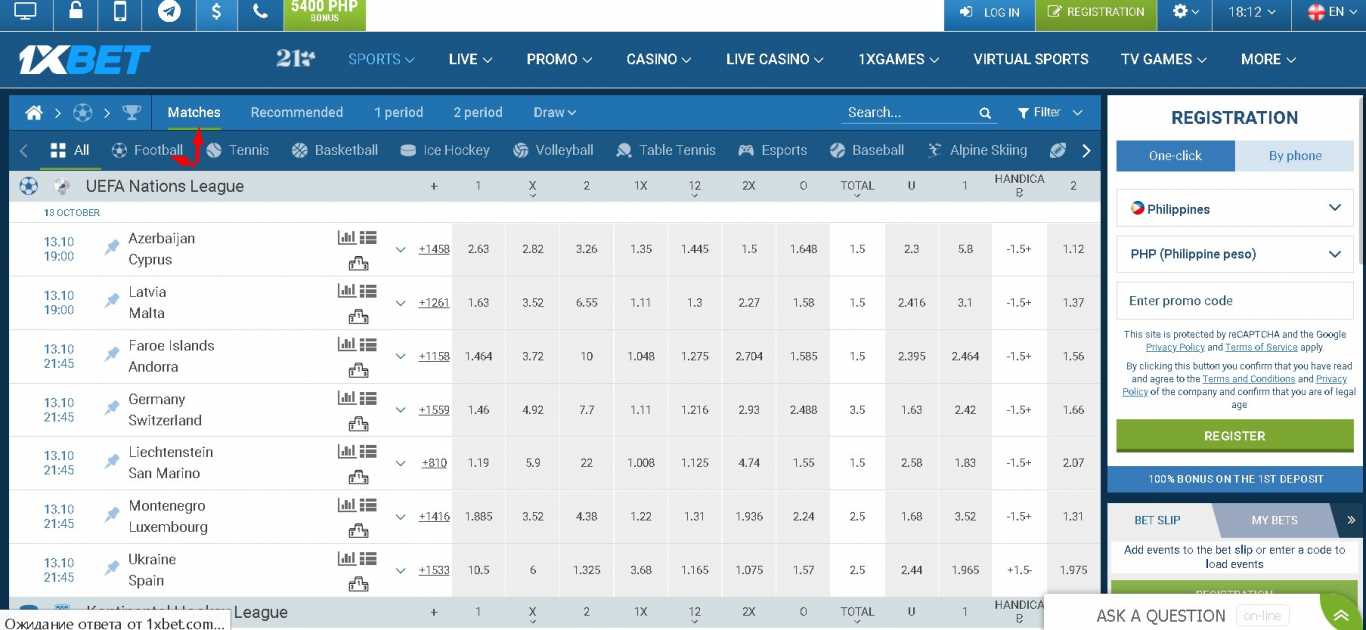Open statistics chart for Latvia vs Malta

point(346,291)
